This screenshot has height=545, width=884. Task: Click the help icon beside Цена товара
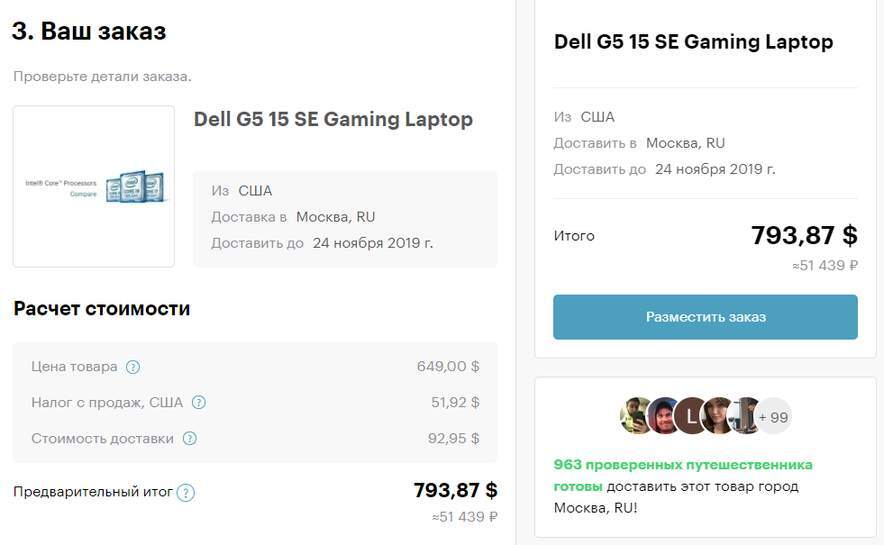pos(133,367)
